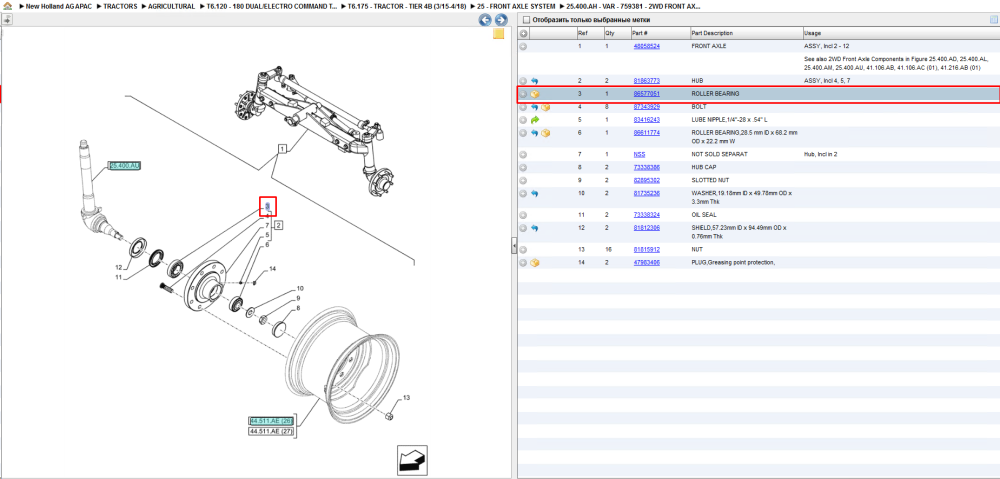Open part number link 83416243

coord(646,119)
